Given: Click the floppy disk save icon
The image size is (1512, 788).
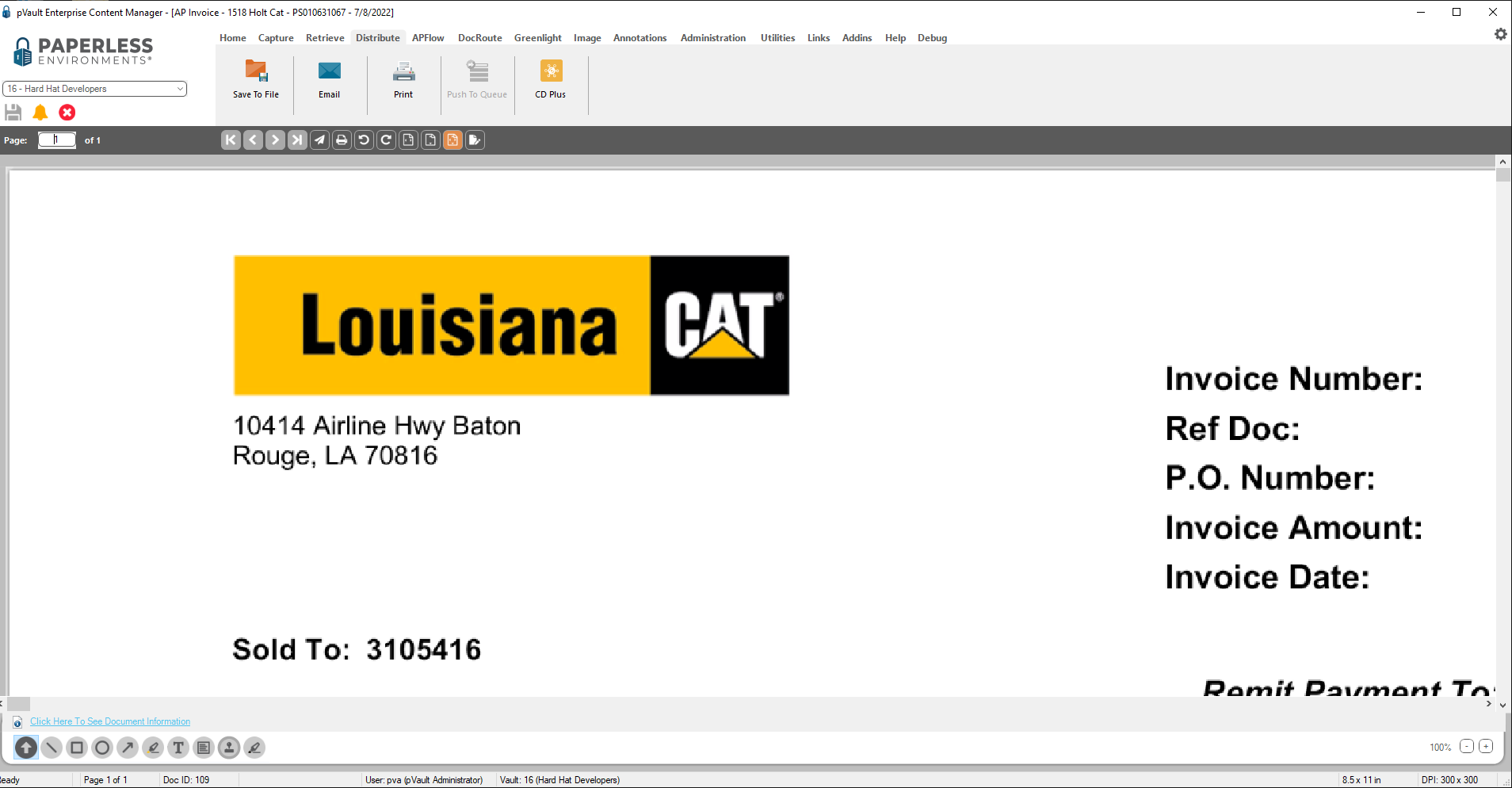Looking at the screenshot, I should coord(13,113).
